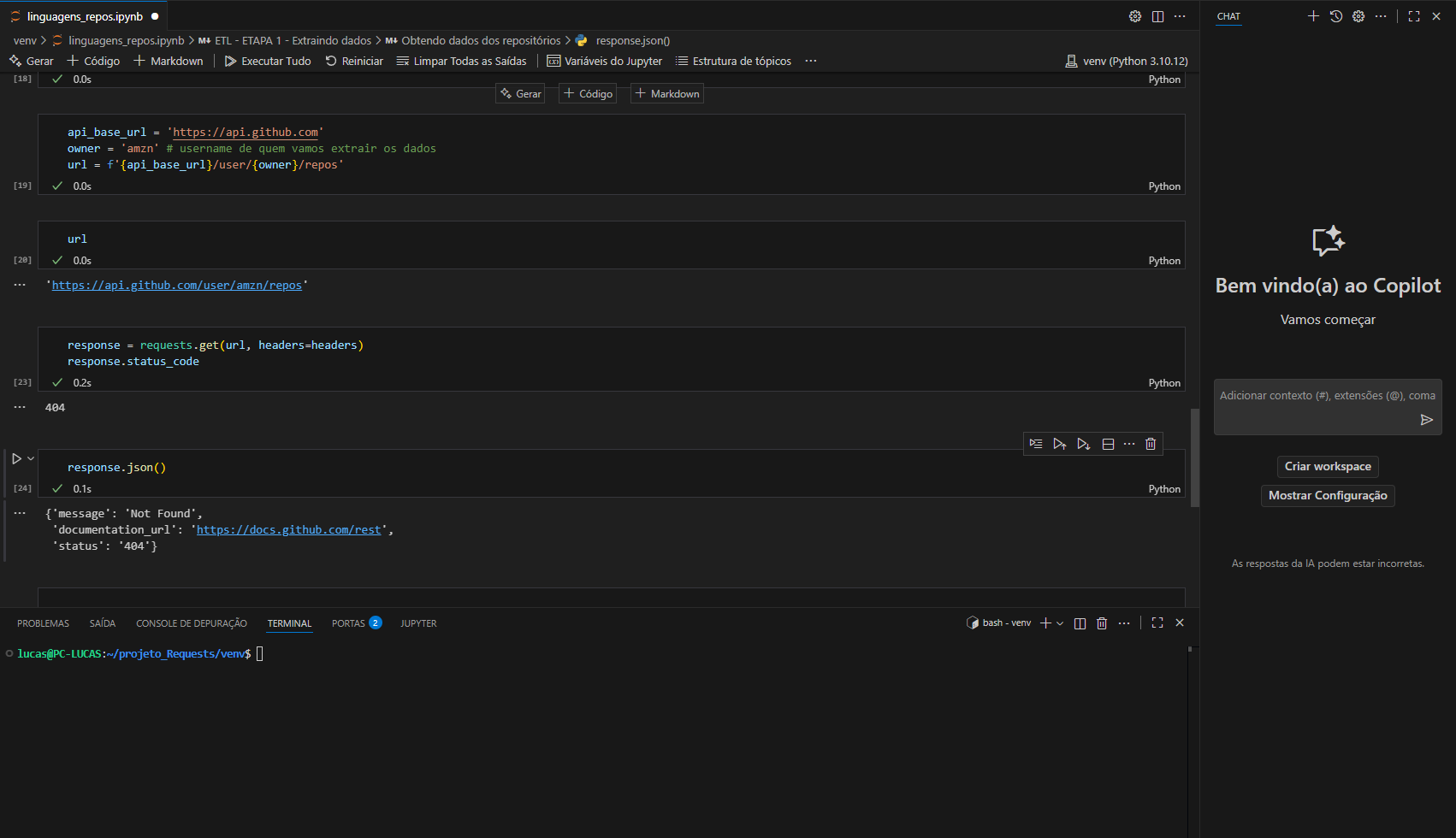Add a Markdown cell from the top toolbar
The height and width of the screenshot is (838, 1456).
pos(168,61)
